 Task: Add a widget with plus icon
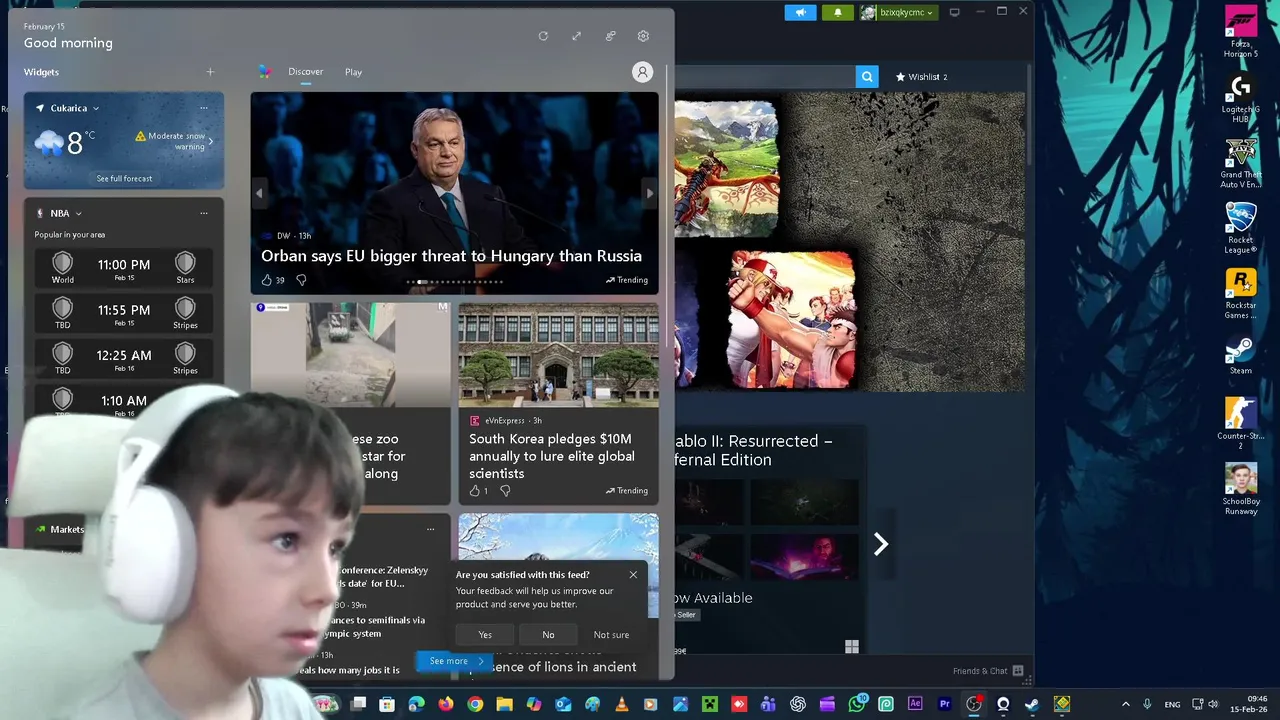click(210, 72)
